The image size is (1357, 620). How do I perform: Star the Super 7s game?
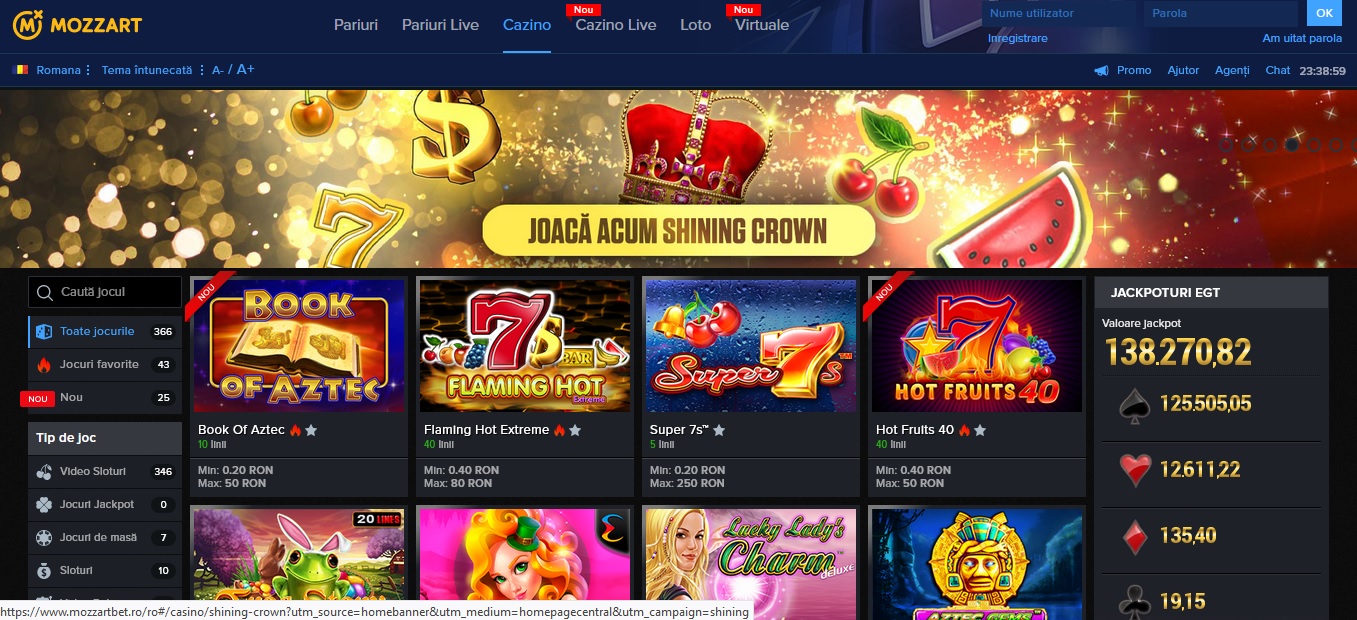[719, 430]
